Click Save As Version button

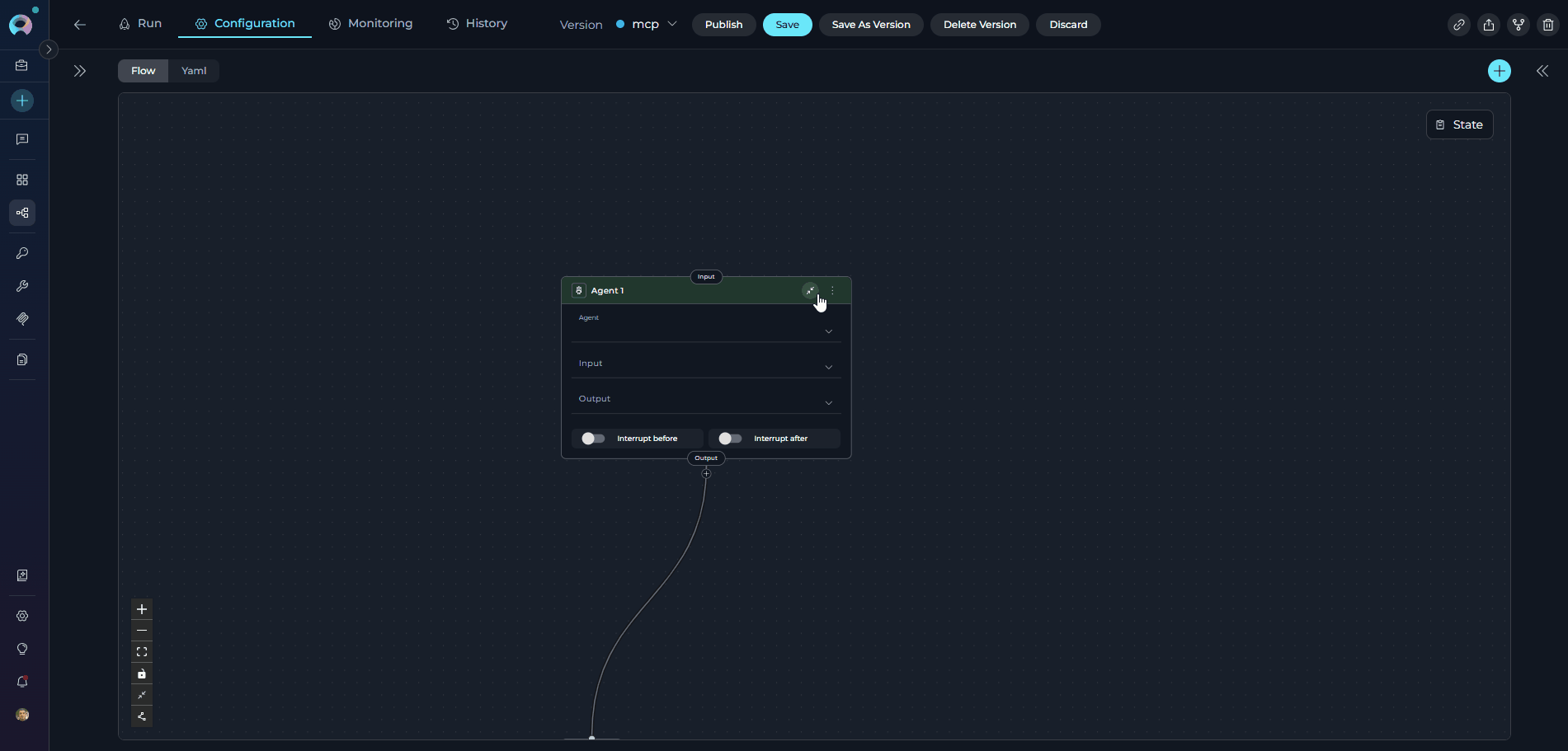click(x=871, y=25)
